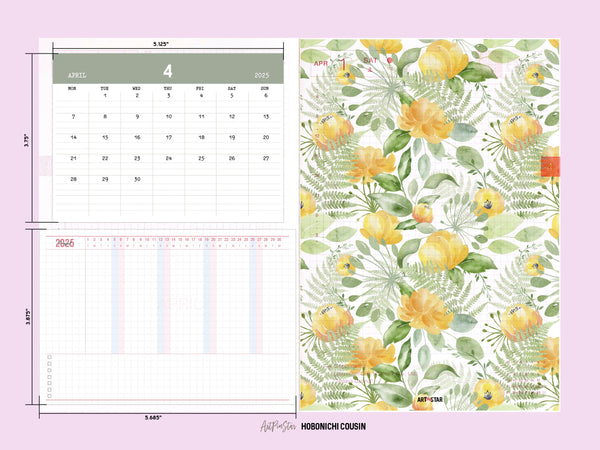Click the 5.125" width dimension label

[x=160, y=45]
